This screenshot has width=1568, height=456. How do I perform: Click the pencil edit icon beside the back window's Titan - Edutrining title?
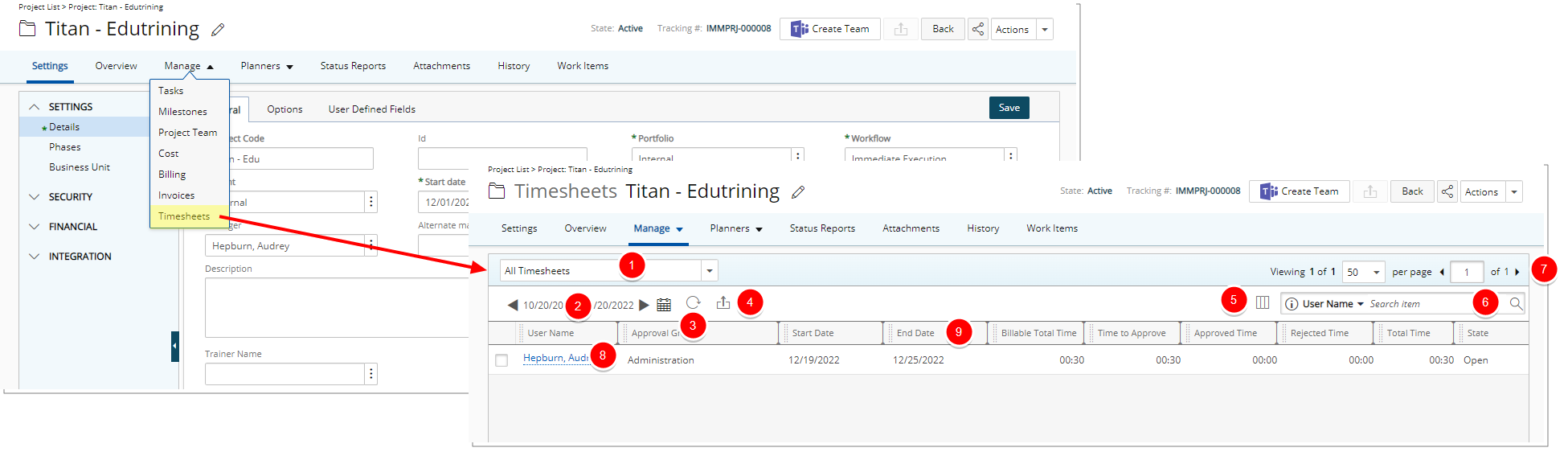pos(218,30)
